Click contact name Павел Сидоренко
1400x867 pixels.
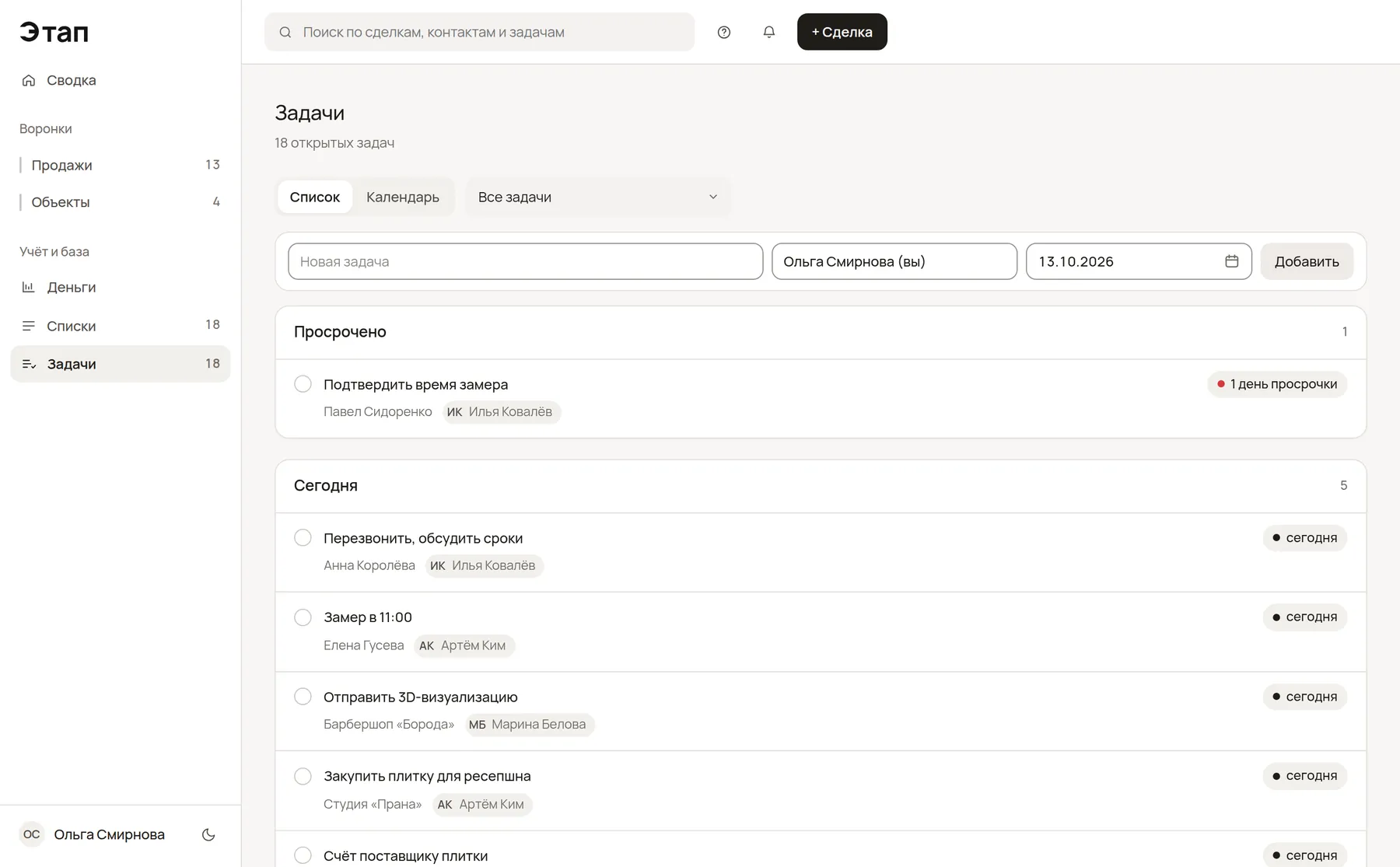(378, 412)
